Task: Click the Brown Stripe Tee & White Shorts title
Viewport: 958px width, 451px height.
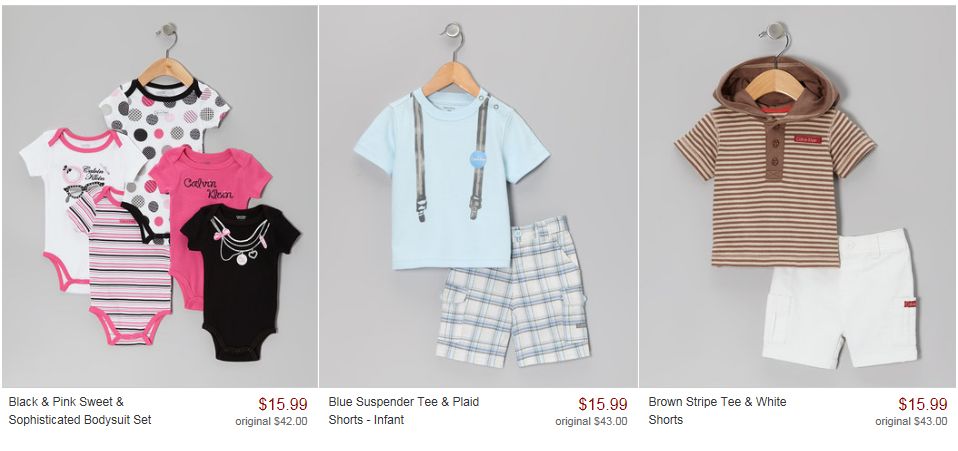Action: 717,411
